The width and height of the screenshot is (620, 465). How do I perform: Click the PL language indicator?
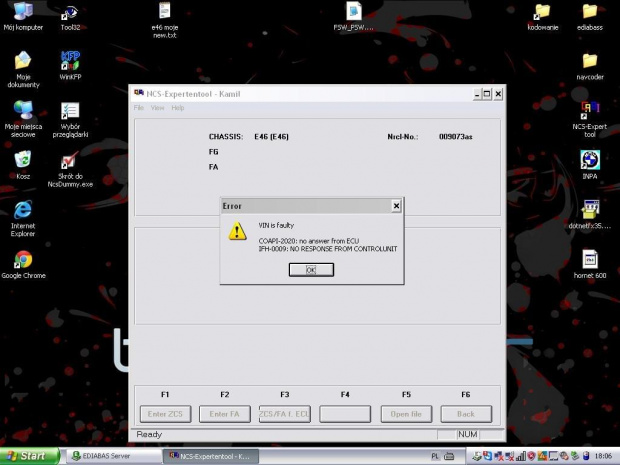point(435,456)
